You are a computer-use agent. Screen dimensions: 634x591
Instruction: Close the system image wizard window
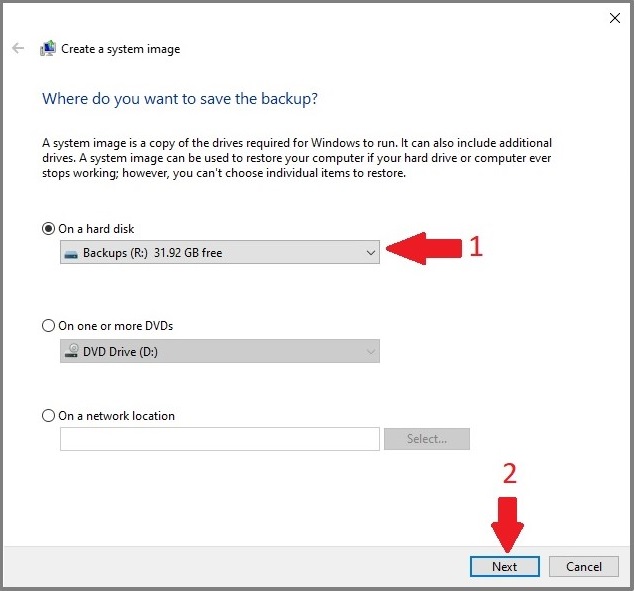click(x=613, y=17)
